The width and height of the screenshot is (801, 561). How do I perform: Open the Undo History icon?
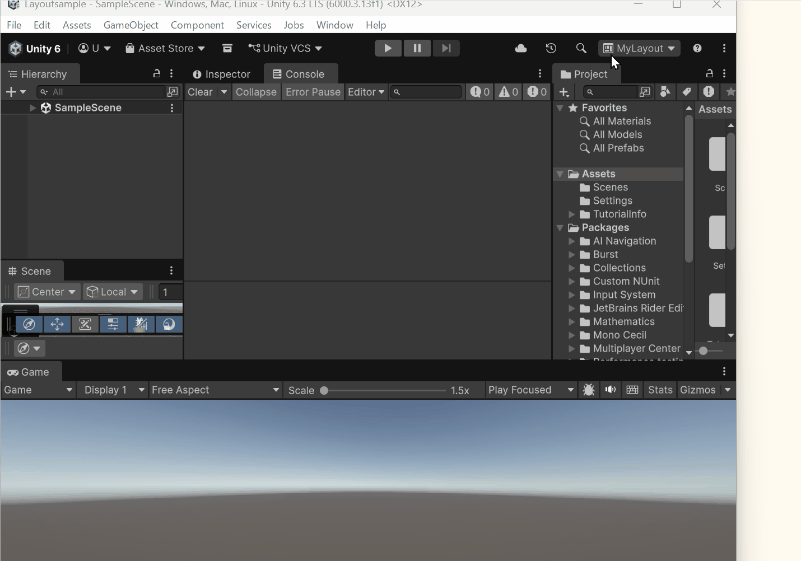coord(551,48)
